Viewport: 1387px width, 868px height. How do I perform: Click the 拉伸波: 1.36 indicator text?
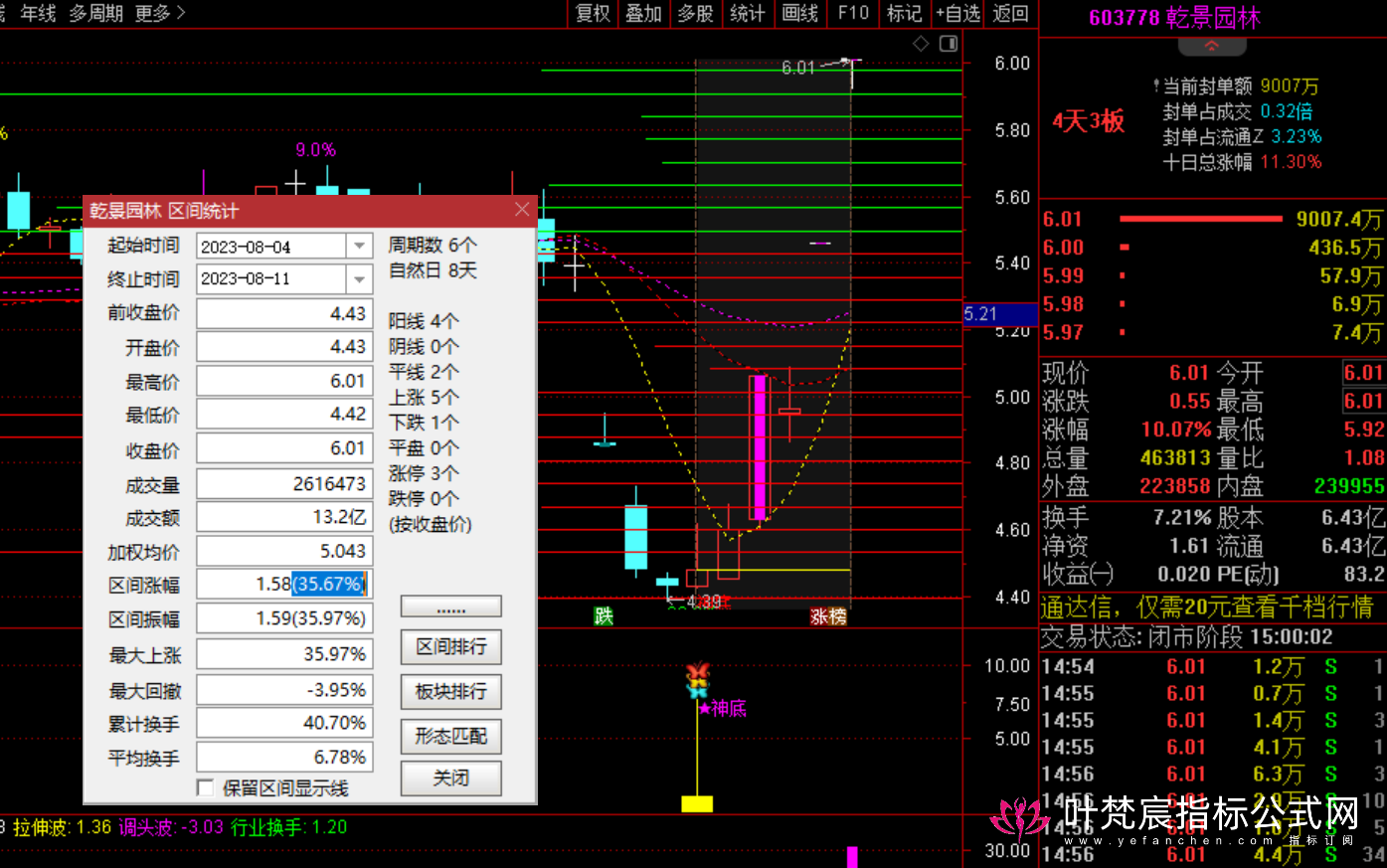(x=62, y=827)
